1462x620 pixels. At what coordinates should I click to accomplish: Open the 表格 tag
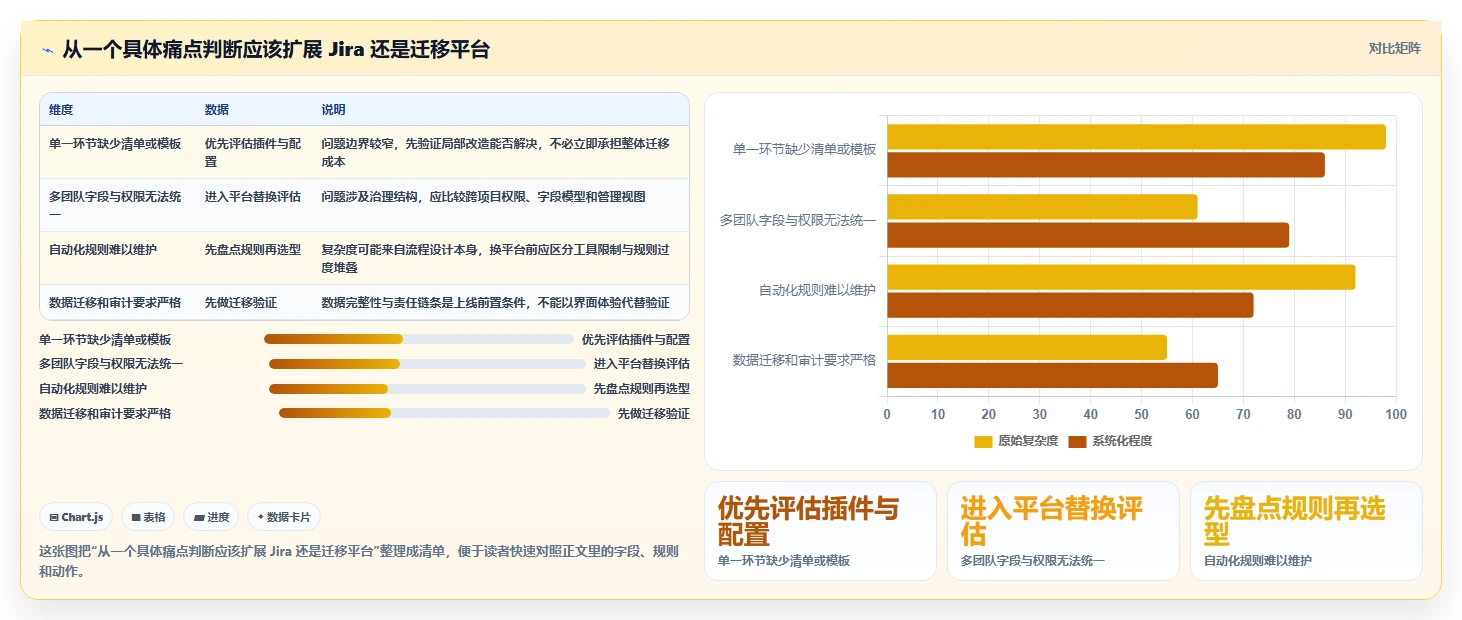click(148, 517)
